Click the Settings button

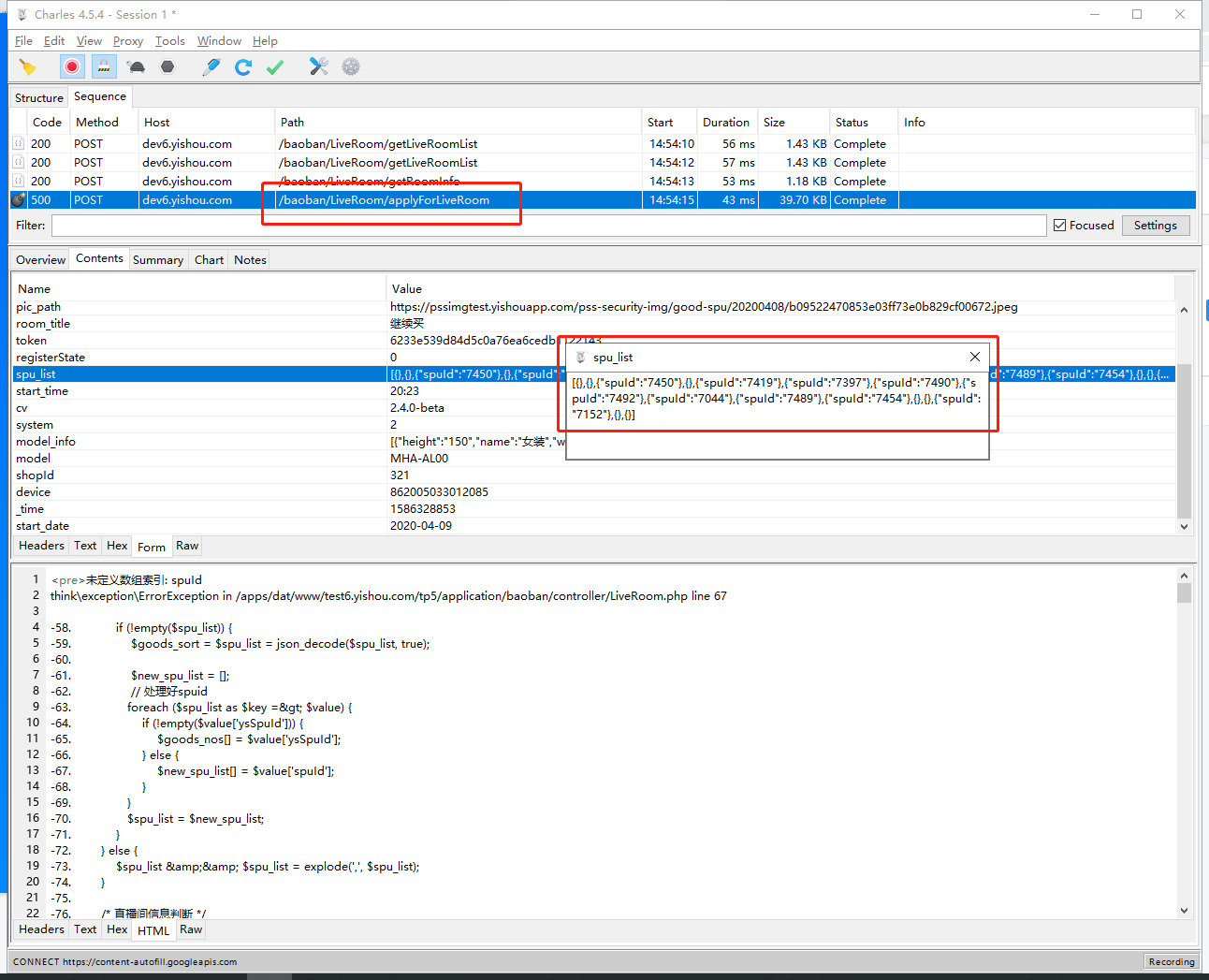tap(1156, 226)
